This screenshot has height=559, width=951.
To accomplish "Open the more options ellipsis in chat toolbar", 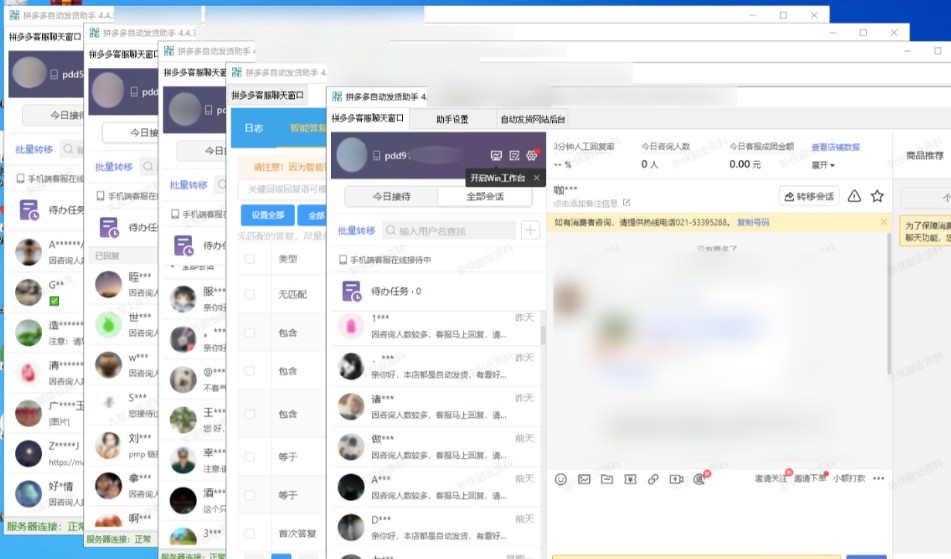I will [879, 479].
